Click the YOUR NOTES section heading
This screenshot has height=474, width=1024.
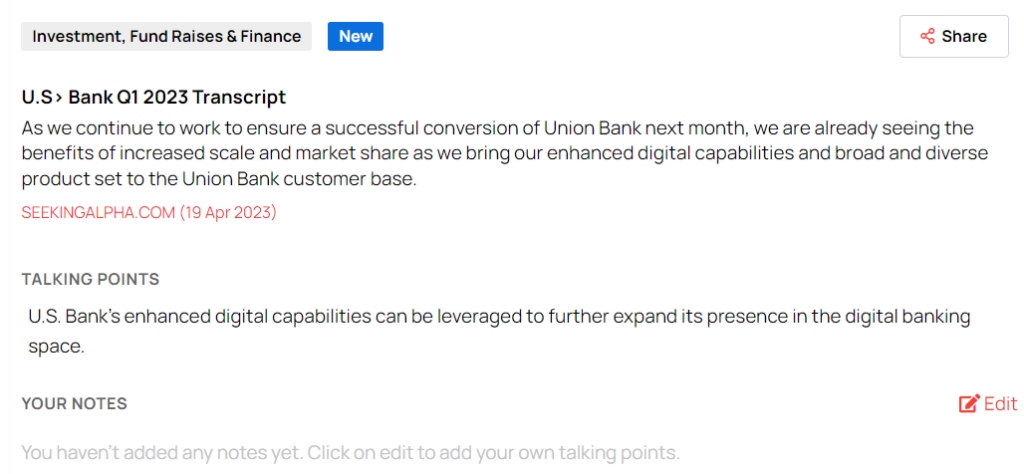pos(74,404)
